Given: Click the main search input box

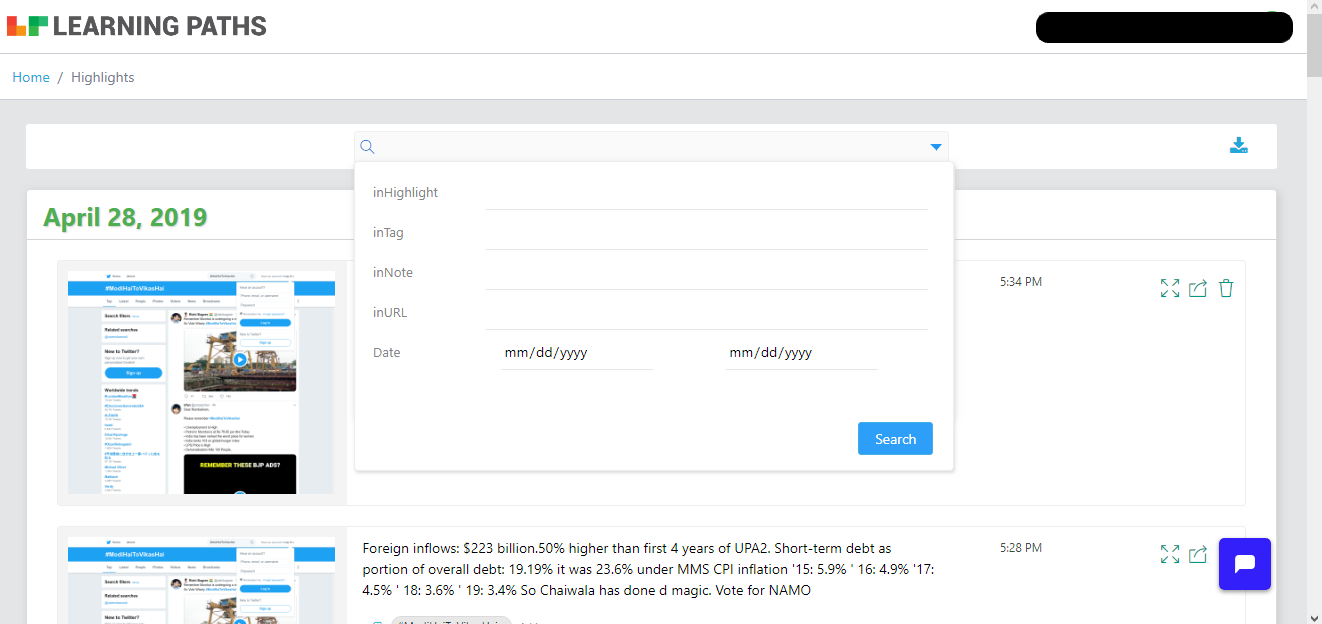Looking at the screenshot, I should point(651,147).
